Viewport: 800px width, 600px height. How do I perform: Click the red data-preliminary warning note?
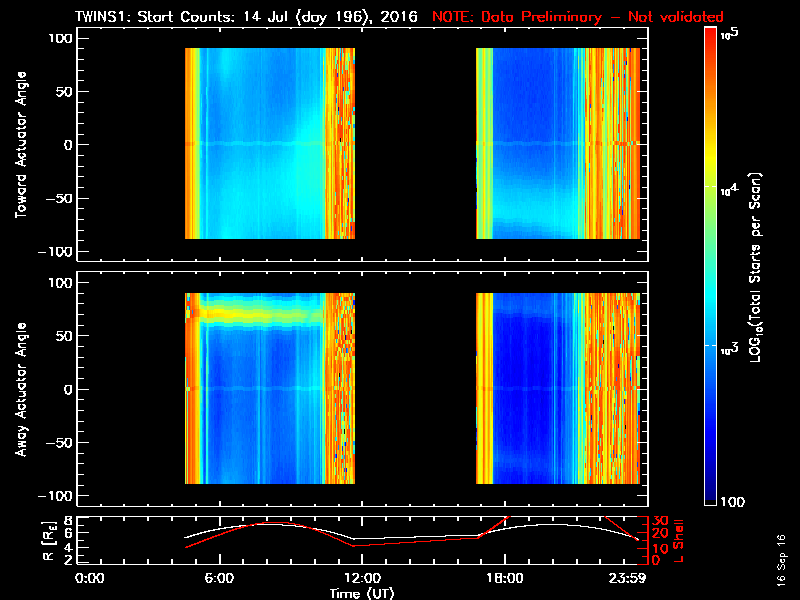point(578,17)
